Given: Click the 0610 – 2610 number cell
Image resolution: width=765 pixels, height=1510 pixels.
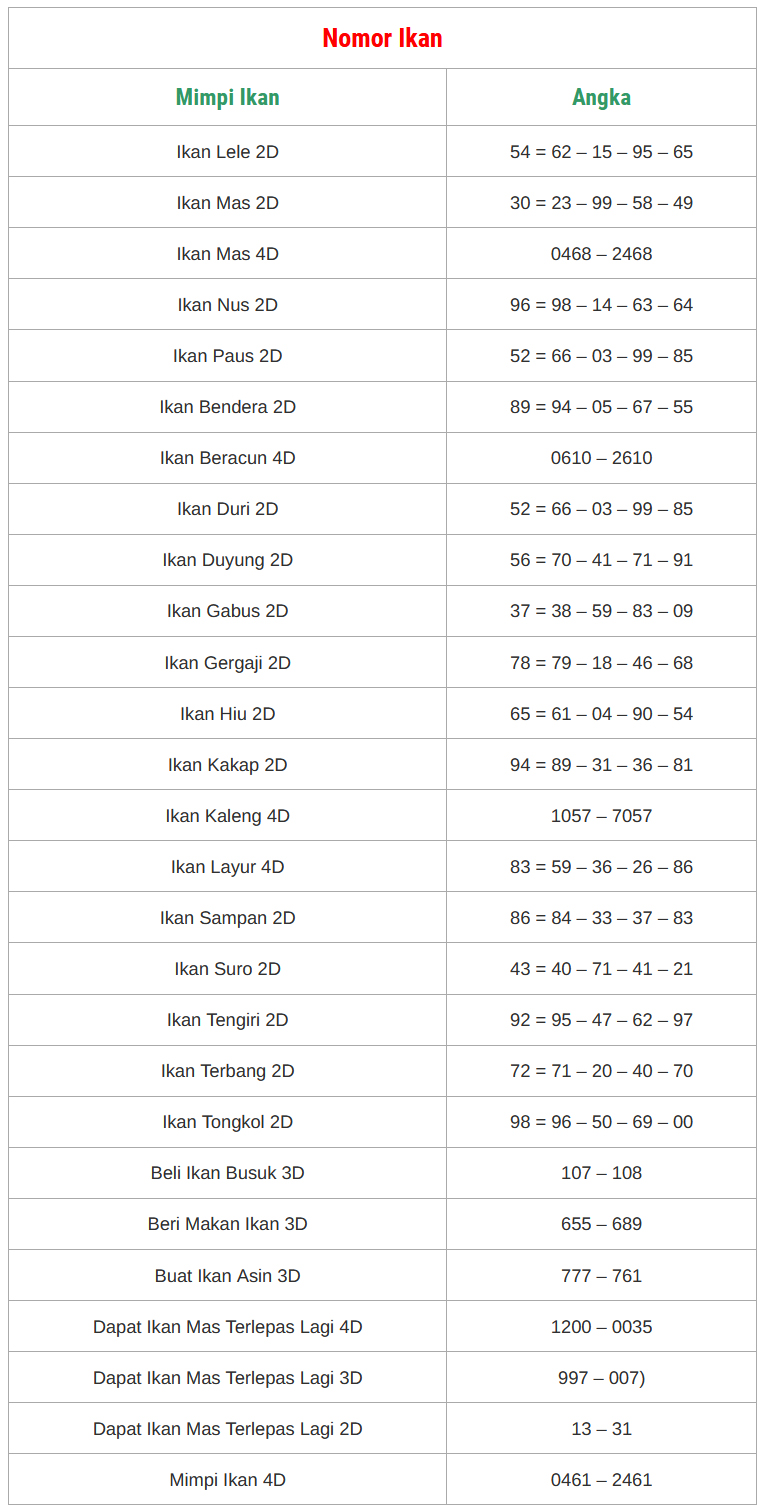Looking at the screenshot, I should coord(601,458).
